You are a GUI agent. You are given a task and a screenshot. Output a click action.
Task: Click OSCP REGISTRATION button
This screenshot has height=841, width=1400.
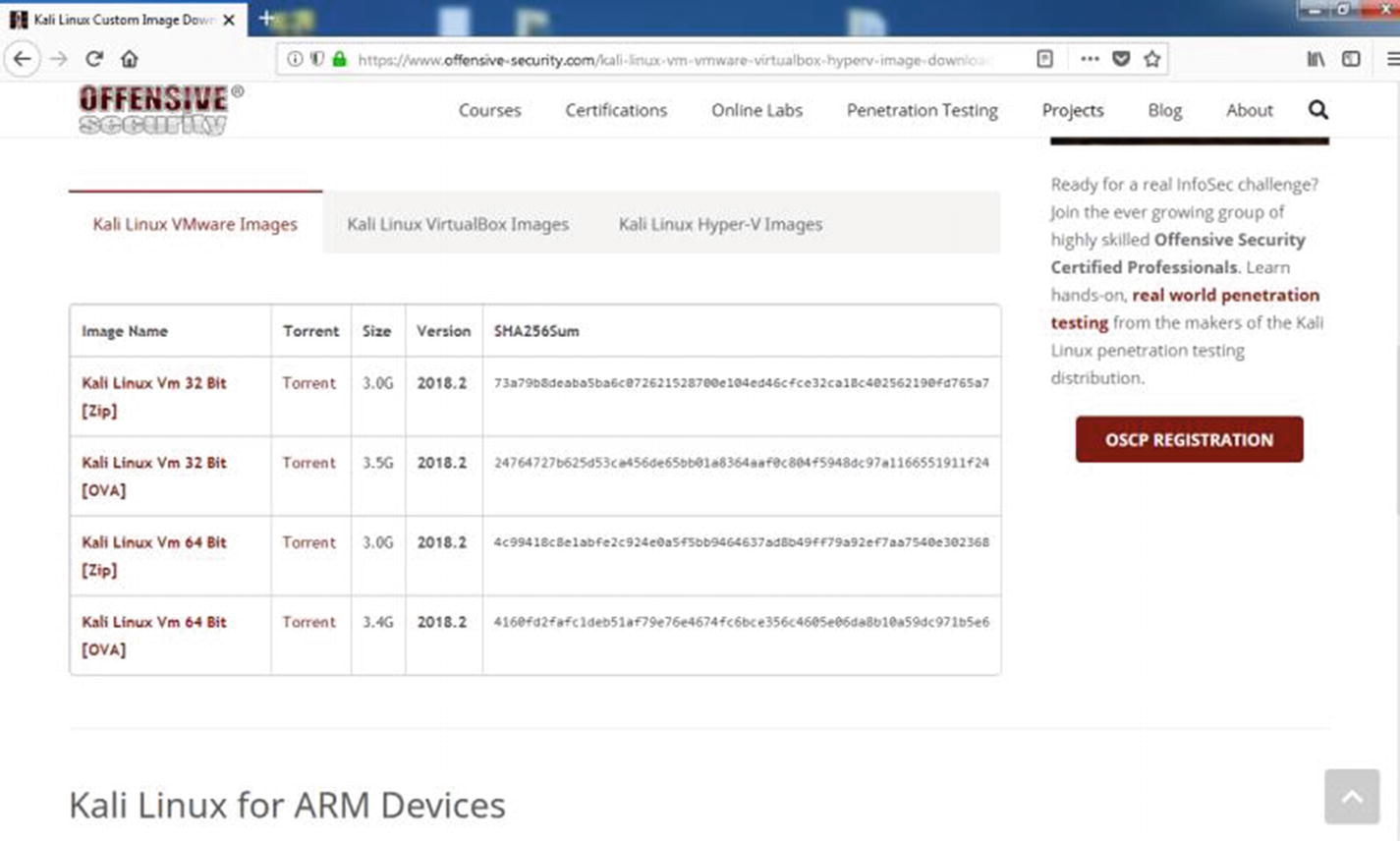[x=1189, y=439]
